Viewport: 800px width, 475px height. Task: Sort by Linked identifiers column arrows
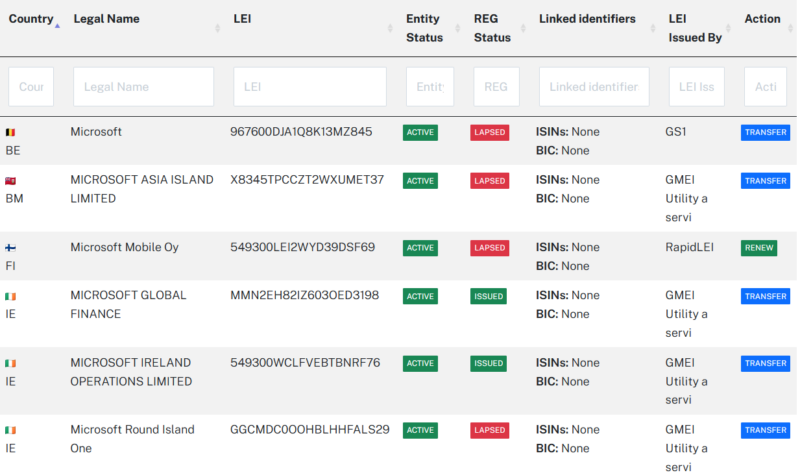(653, 28)
